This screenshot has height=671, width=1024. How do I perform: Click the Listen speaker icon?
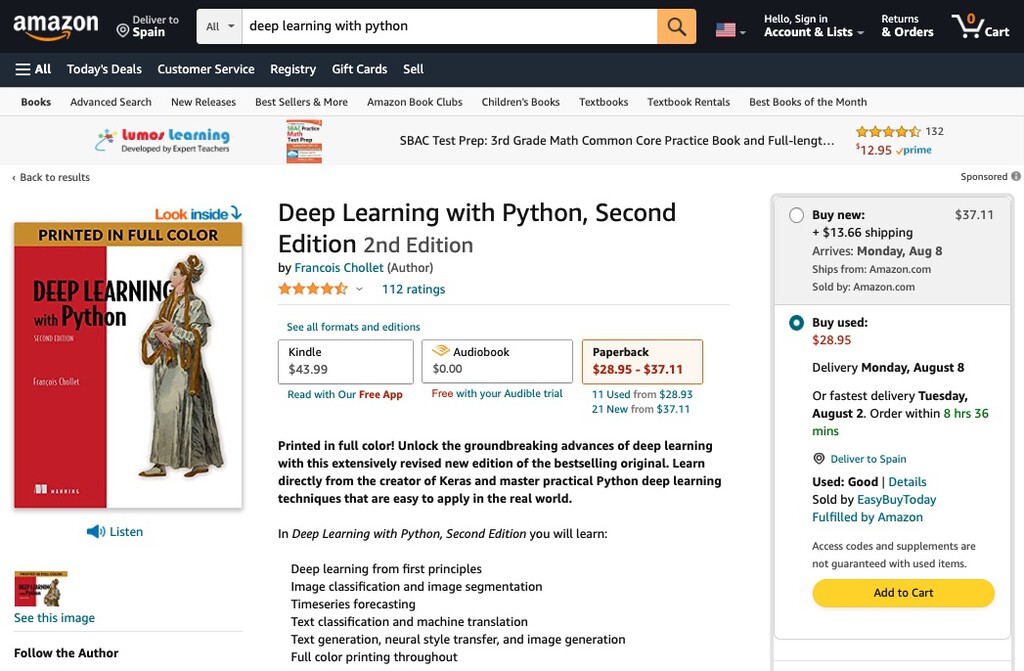click(x=96, y=532)
